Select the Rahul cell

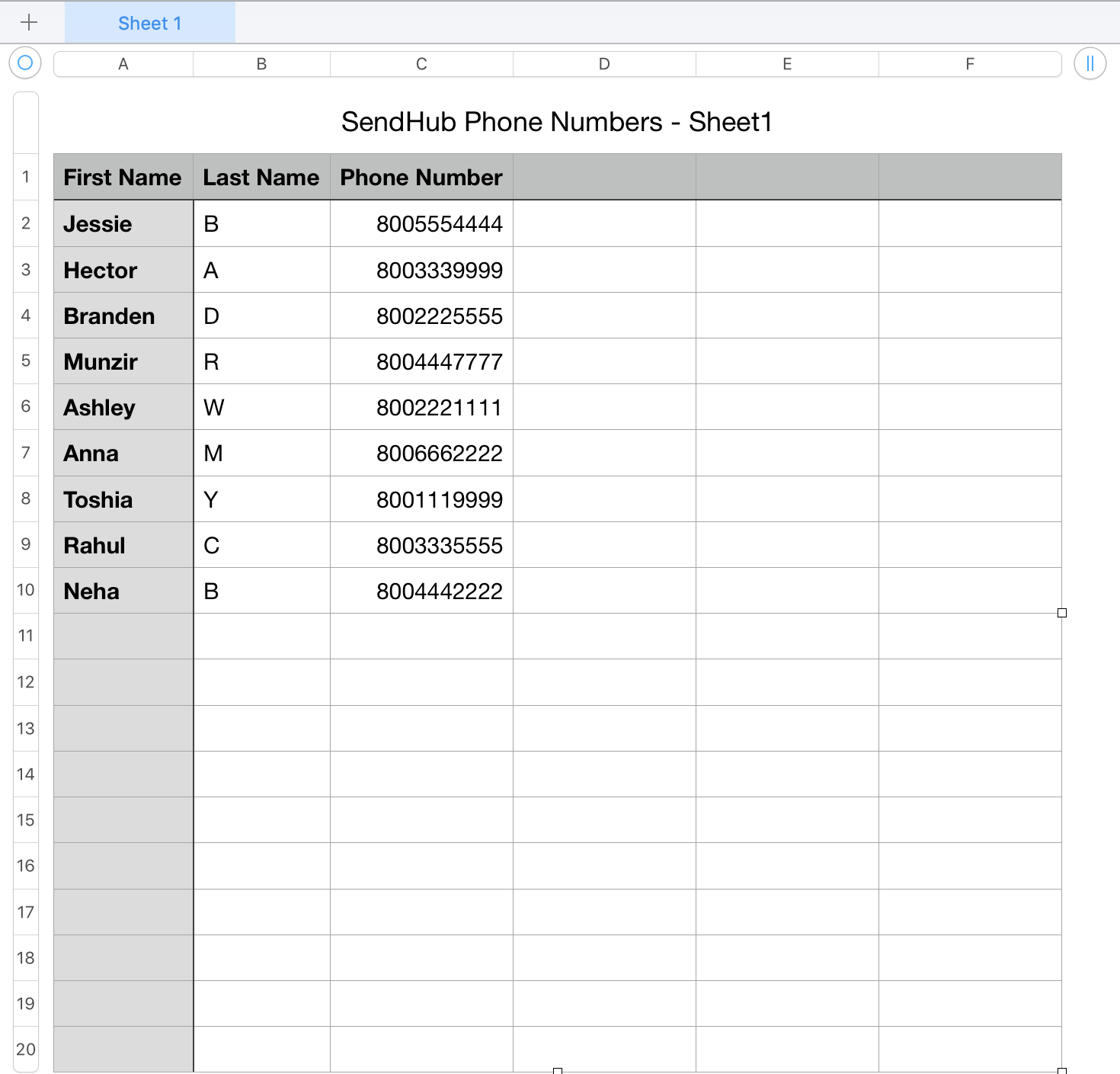123,545
